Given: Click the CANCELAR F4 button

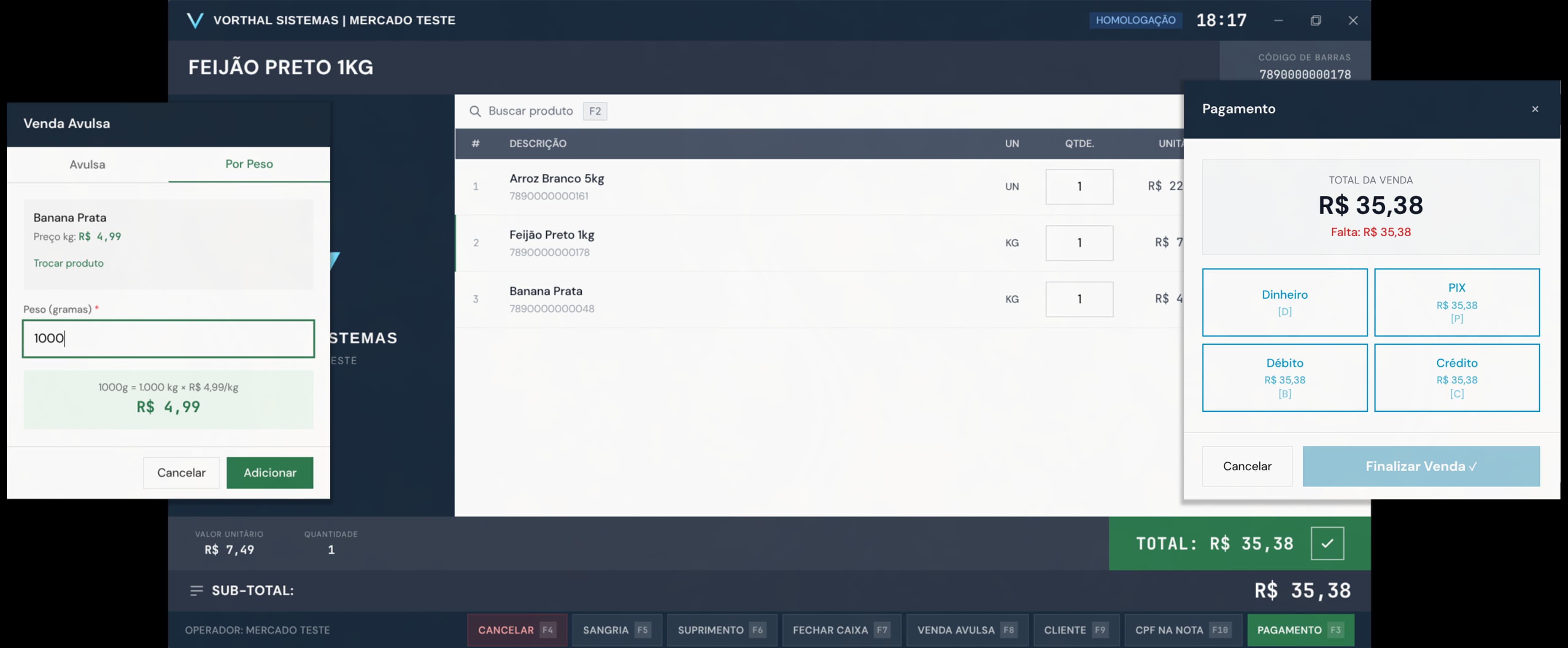Looking at the screenshot, I should [x=517, y=630].
